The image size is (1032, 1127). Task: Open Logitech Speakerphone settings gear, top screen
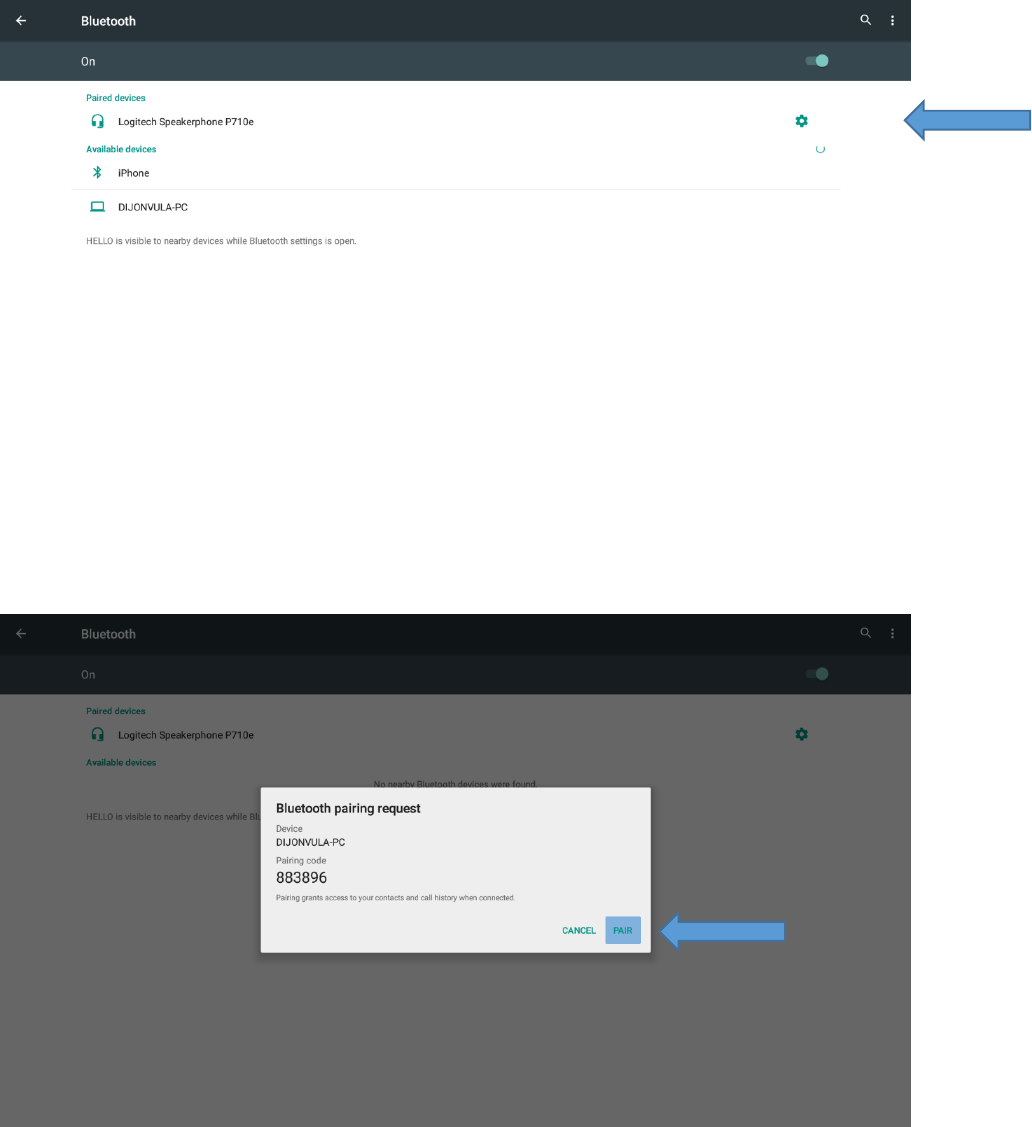[x=801, y=121]
